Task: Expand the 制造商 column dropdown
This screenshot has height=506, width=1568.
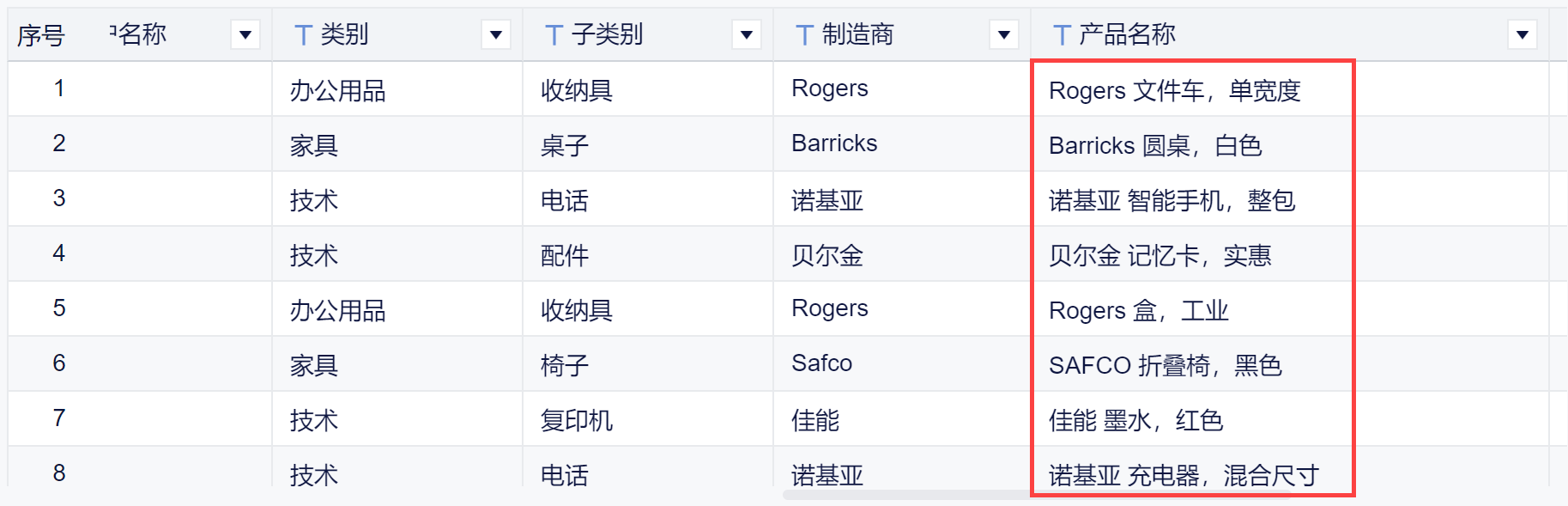Action: (1003, 35)
